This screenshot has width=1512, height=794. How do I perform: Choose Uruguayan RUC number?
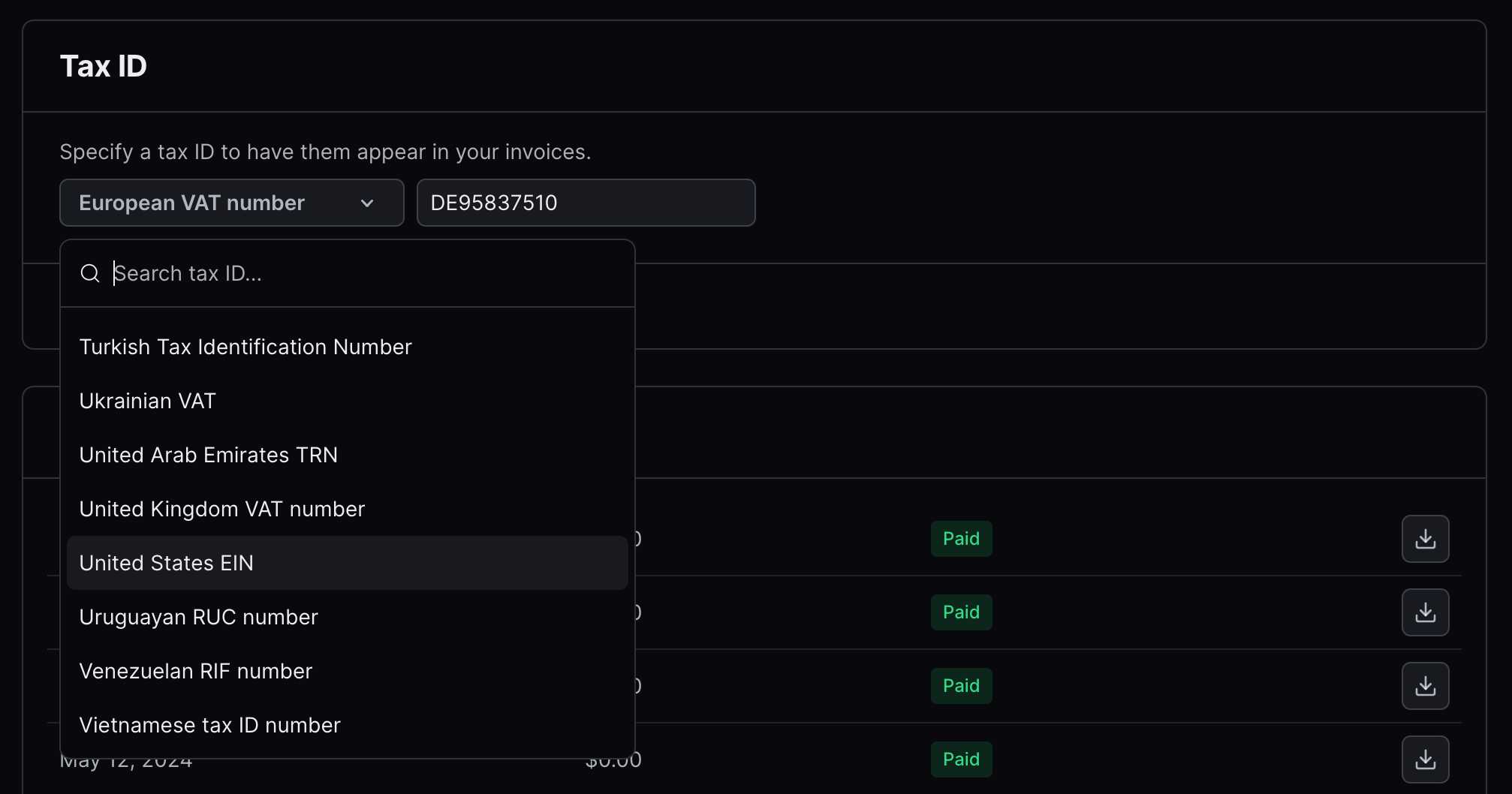click(x=199, y=617)
